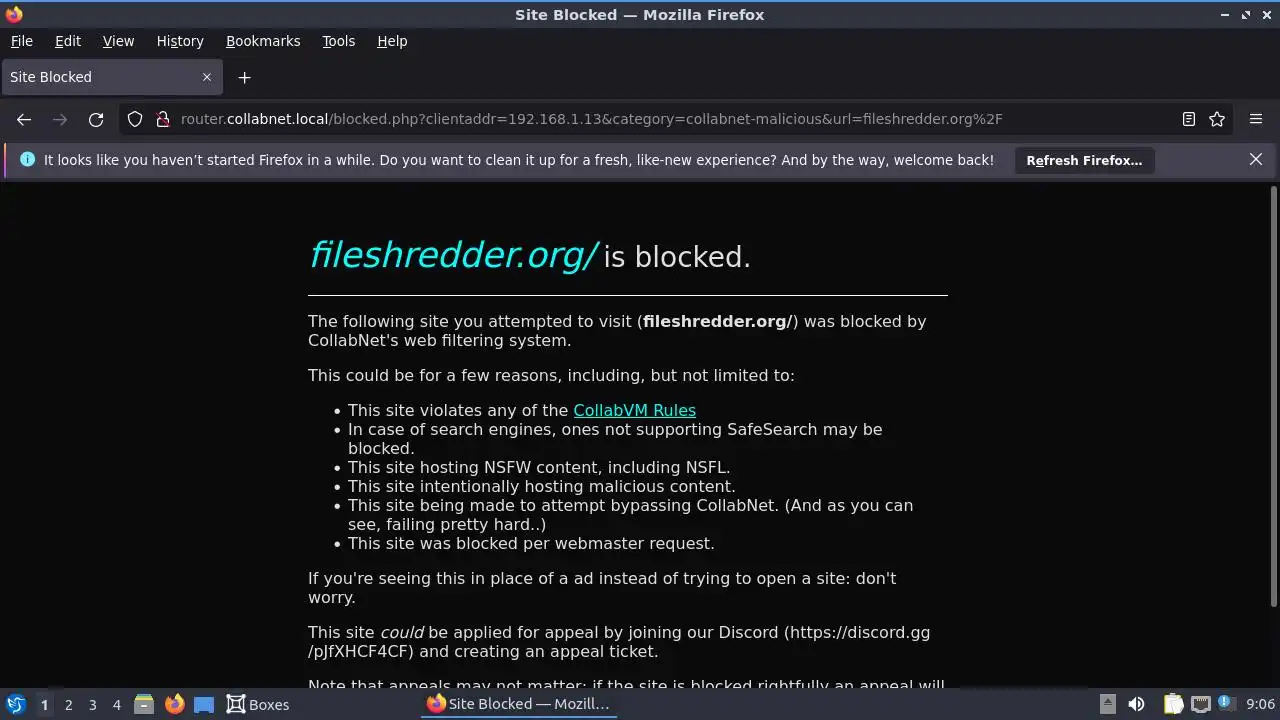Open the History menu

click(x=180, y=41)
